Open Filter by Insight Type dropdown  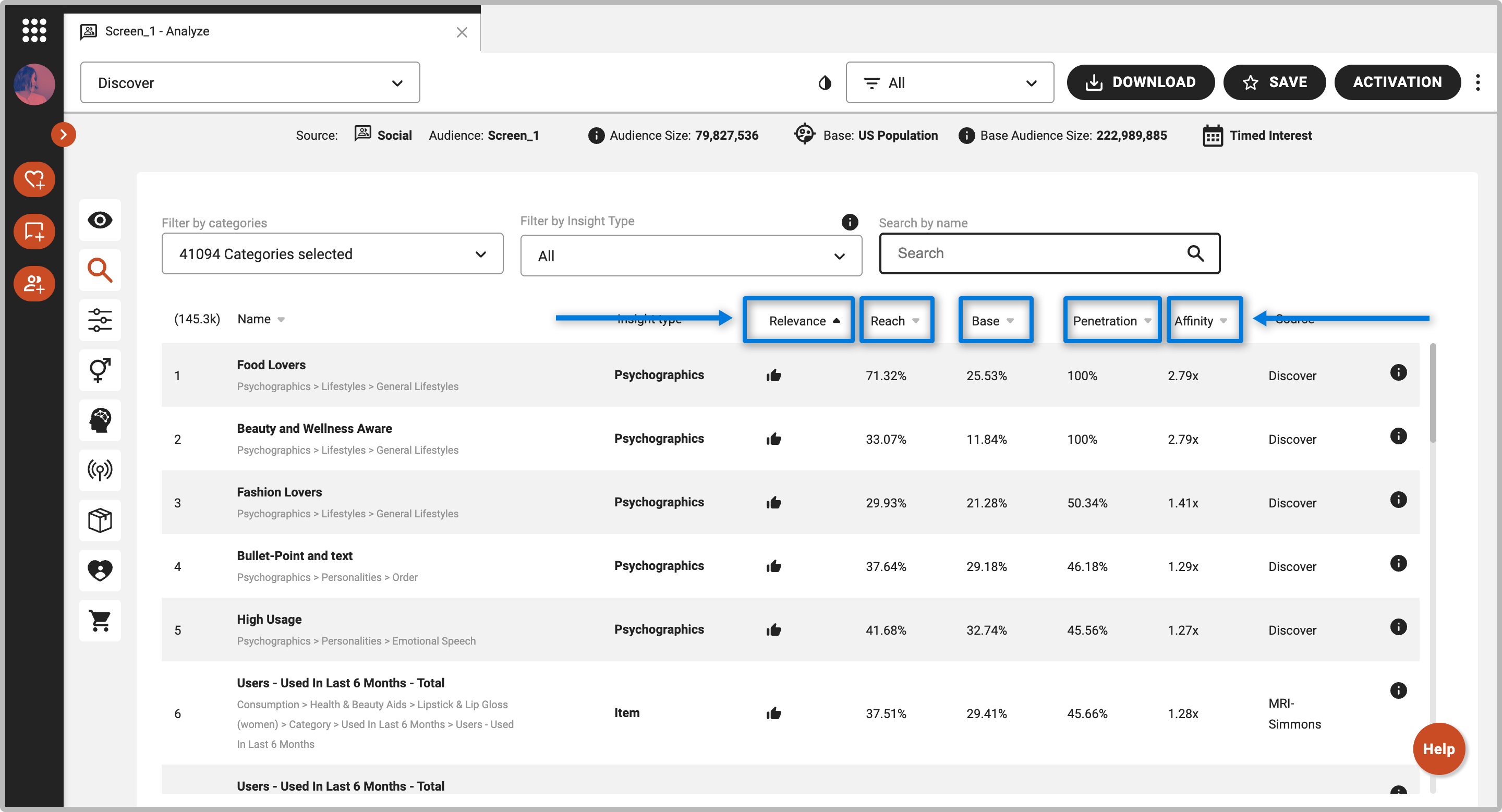pyautogui.click(x=691, y=256)
